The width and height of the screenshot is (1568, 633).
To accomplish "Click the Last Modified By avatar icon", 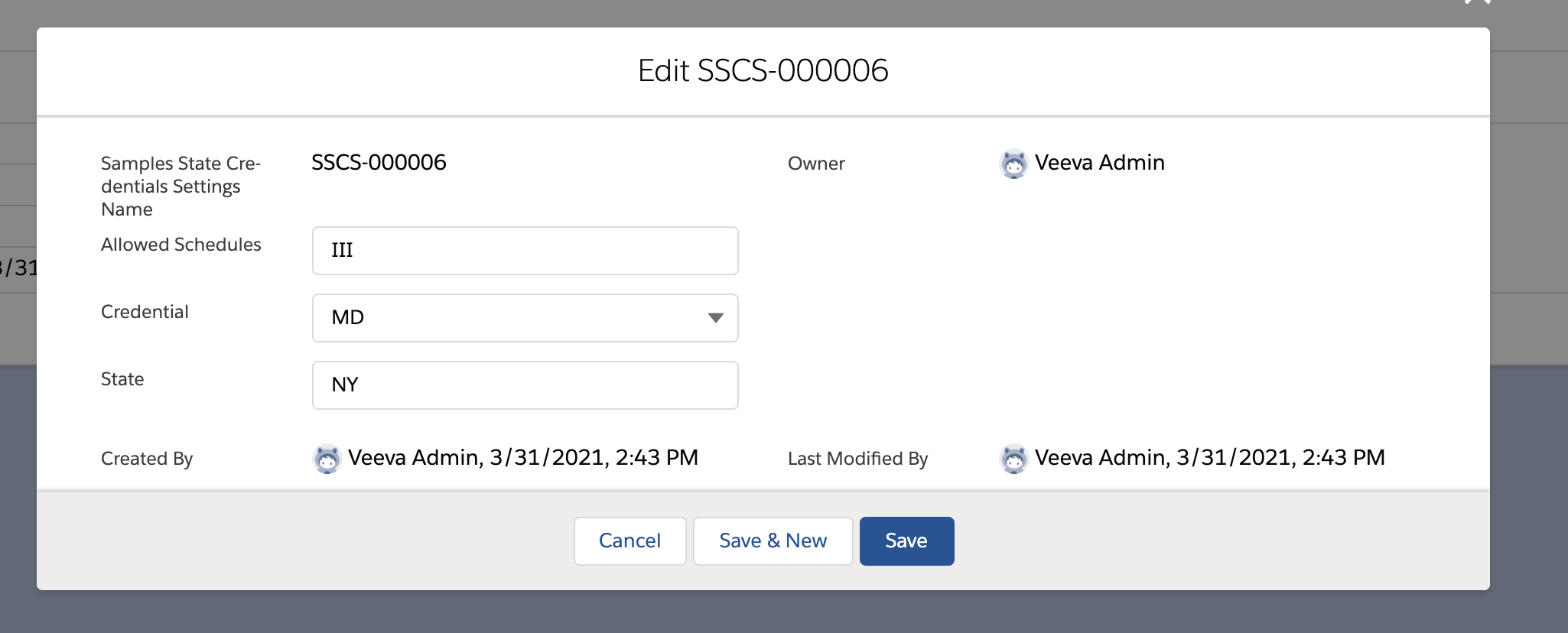I will coord(1013,459).
